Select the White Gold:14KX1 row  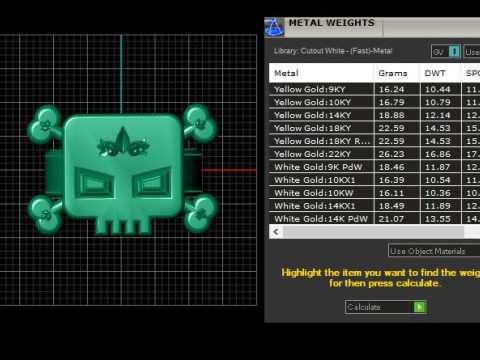point(374,206)
